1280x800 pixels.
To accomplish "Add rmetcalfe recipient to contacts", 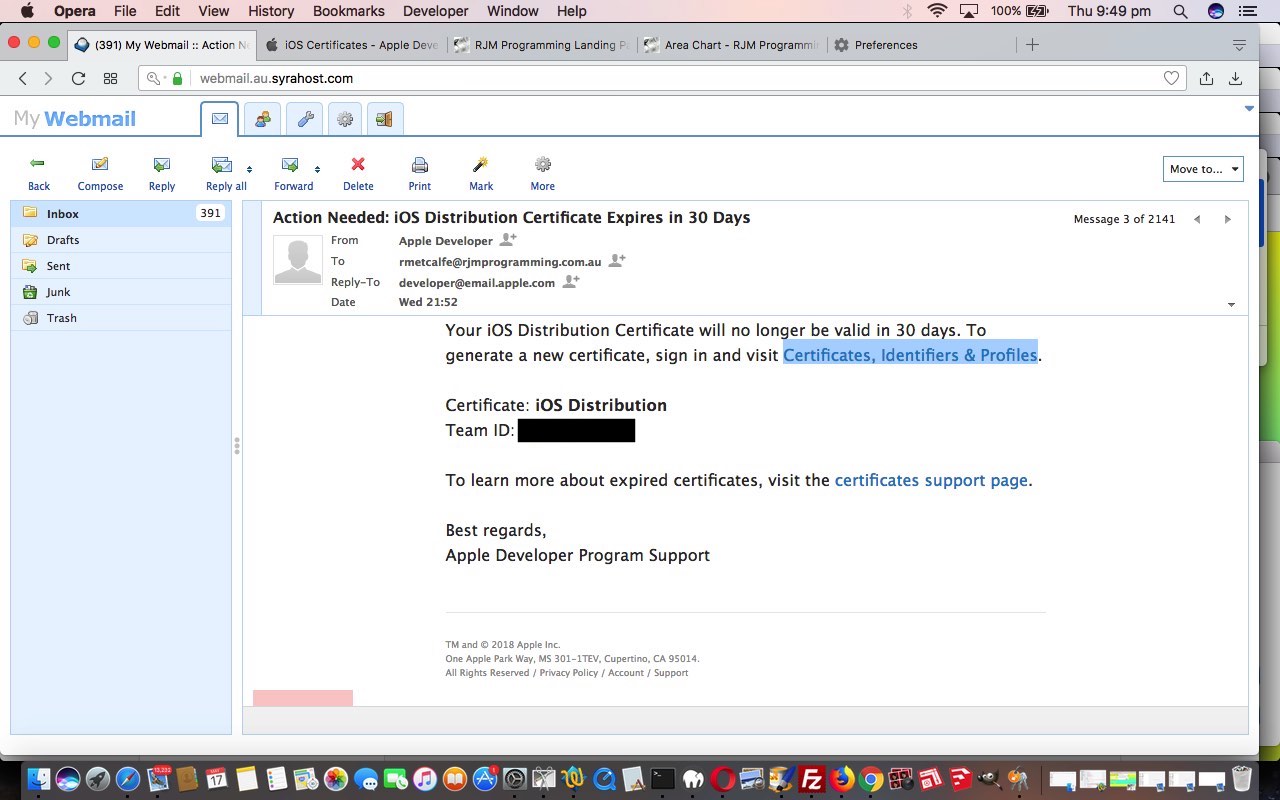I will click(617, 261).
